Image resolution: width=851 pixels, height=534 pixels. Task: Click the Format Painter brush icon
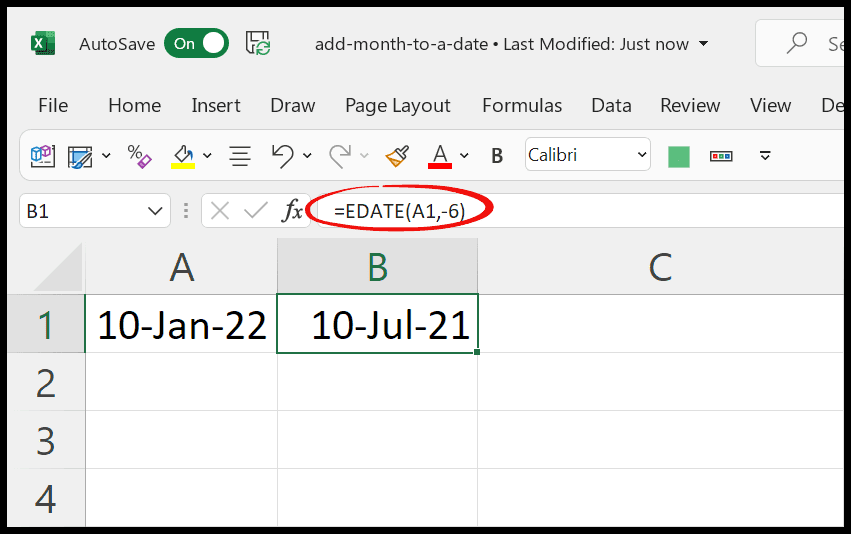(x=397, y=156)
